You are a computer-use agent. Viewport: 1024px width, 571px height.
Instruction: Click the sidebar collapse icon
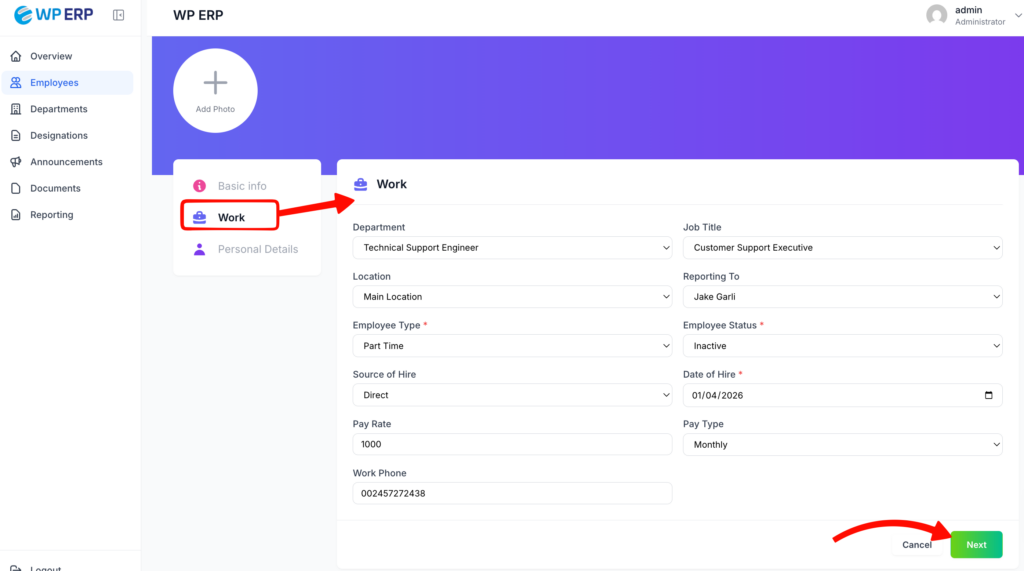pos(119,15)
